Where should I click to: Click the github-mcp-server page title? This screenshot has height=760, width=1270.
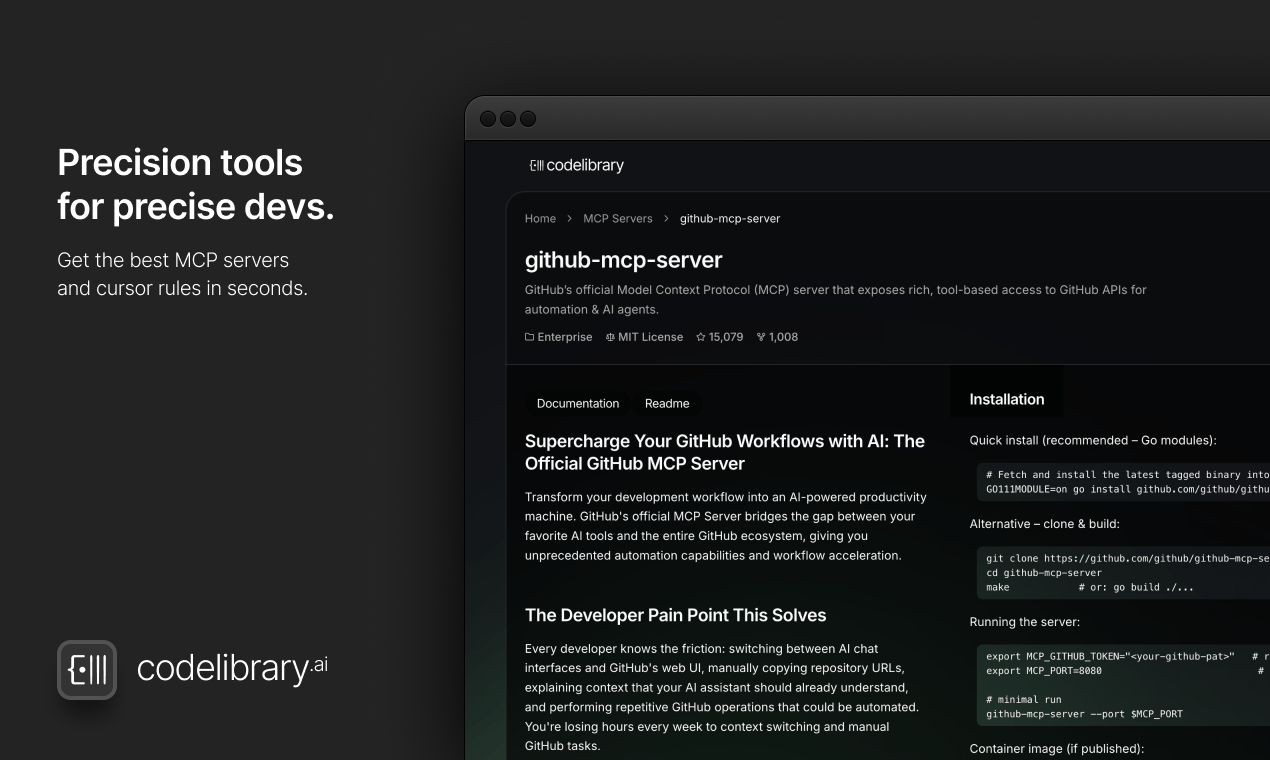624,260
